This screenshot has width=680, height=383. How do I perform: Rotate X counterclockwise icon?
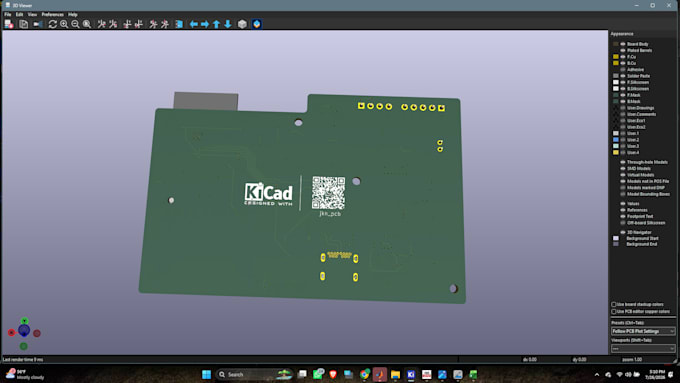pos(113,24)
